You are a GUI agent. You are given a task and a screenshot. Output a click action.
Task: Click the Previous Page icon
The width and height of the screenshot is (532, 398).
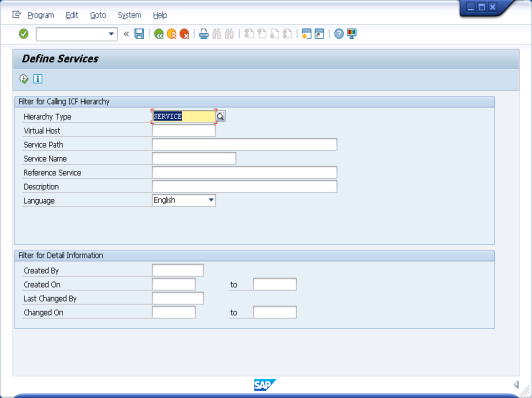click(x=262, y=34)
